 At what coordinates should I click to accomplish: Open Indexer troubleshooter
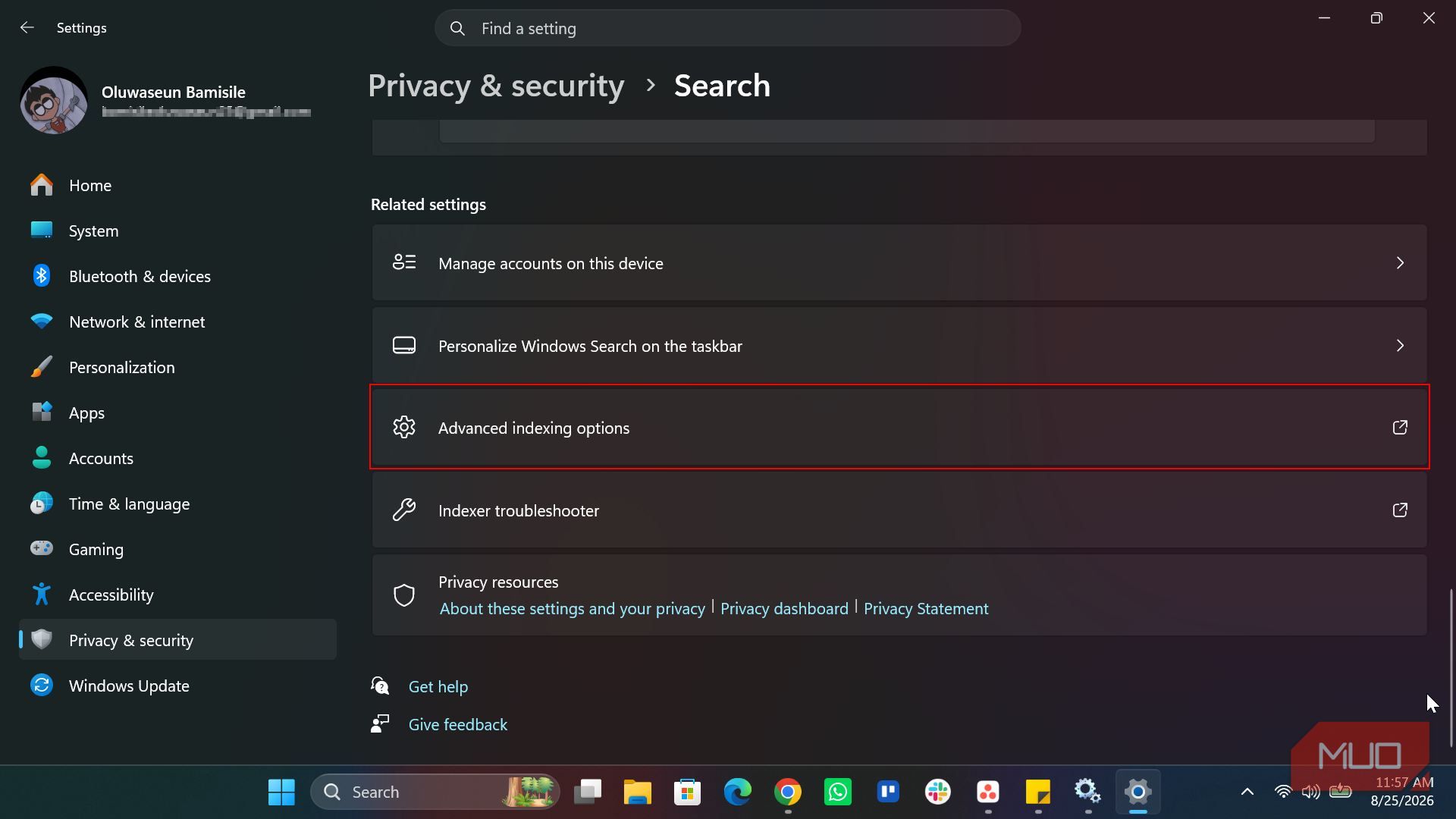point(899,510)
